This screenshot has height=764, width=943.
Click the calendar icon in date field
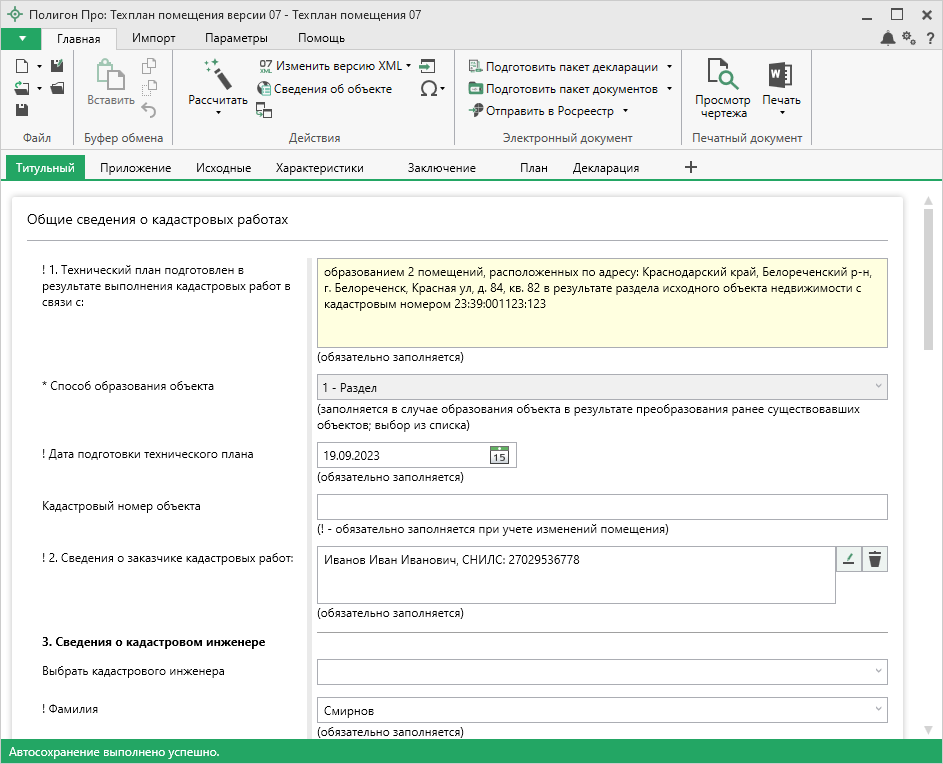[x=499, y=456]
